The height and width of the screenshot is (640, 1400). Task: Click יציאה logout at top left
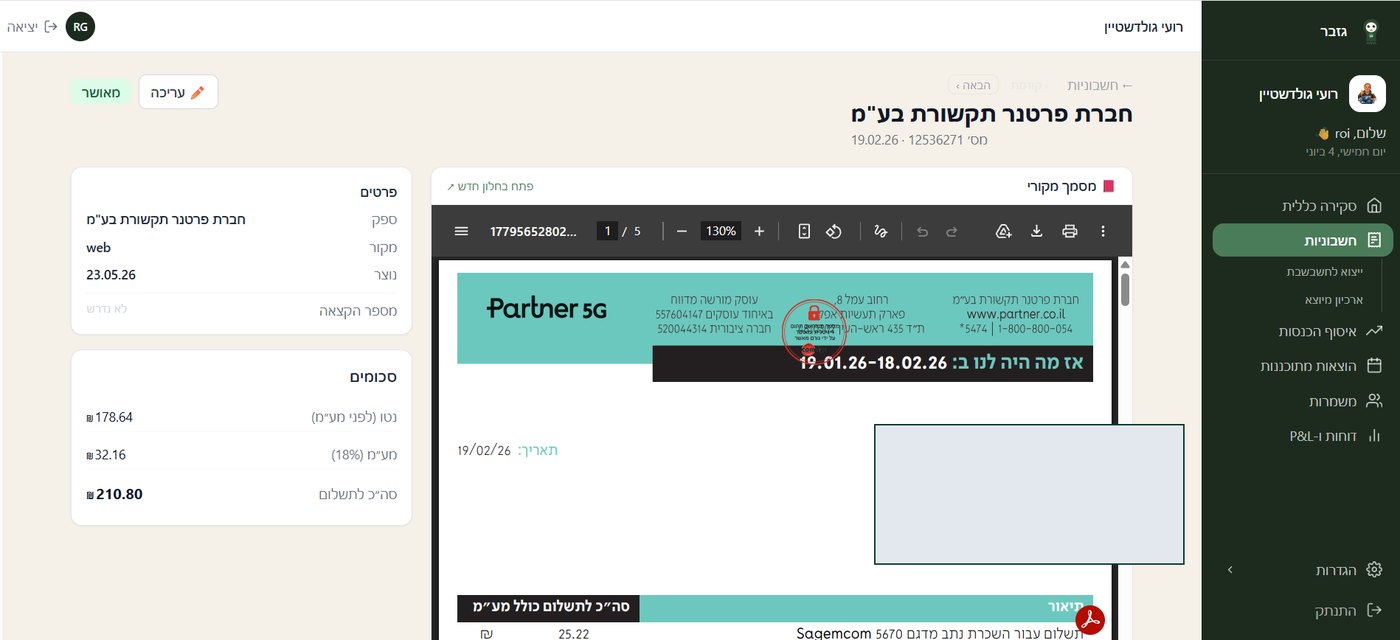tap(32, 27)
